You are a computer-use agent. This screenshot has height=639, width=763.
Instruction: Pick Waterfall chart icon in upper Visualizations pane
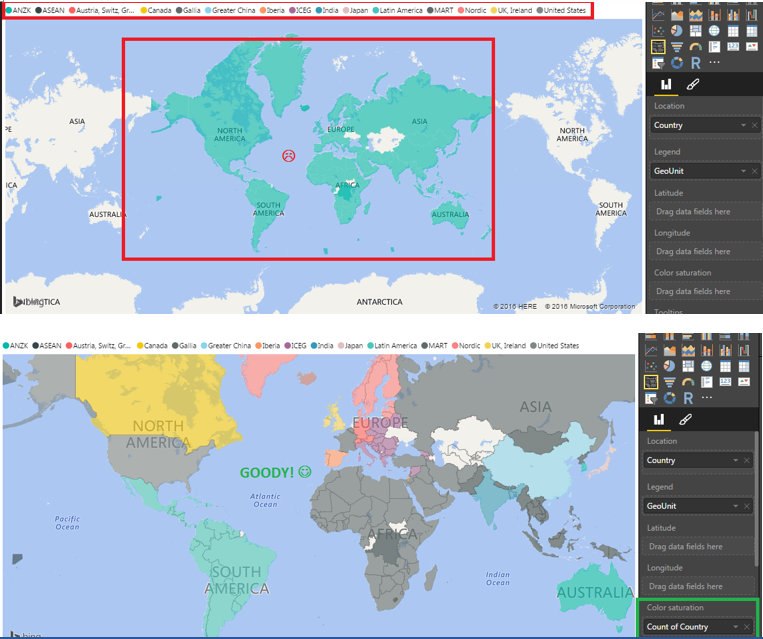(752, 16)
